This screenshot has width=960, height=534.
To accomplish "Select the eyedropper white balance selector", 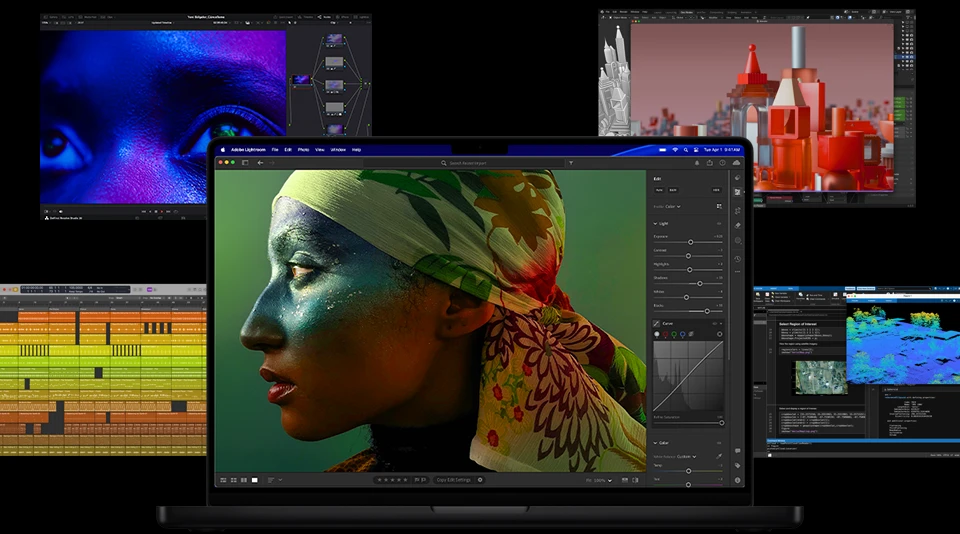I will pyautogui.click(x=718, y=456).
